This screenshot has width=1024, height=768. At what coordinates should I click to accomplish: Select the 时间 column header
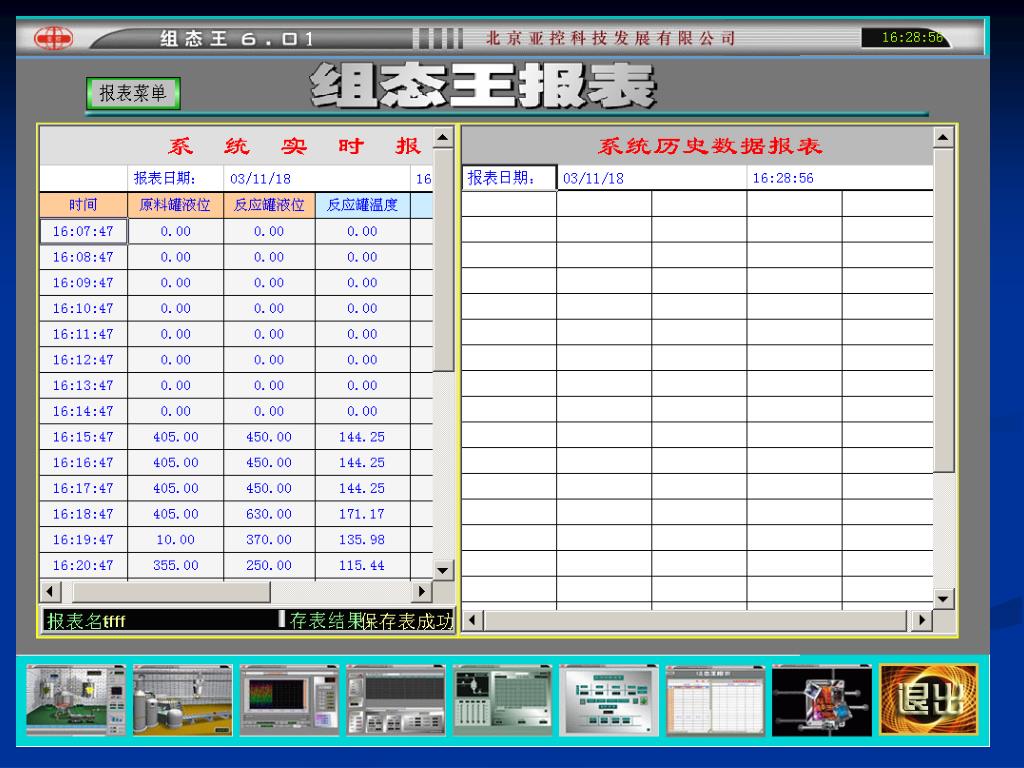(x=84, y=205)
